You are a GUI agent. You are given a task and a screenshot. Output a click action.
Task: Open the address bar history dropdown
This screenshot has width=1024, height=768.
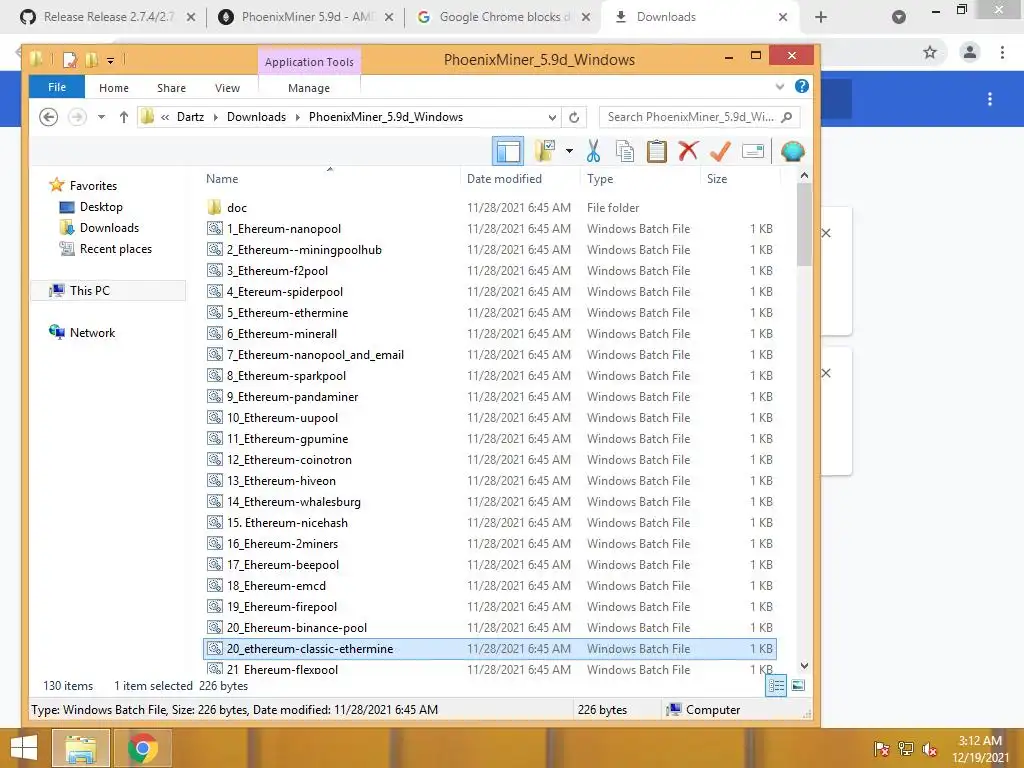pyautogui.click(x=552, y=118)
